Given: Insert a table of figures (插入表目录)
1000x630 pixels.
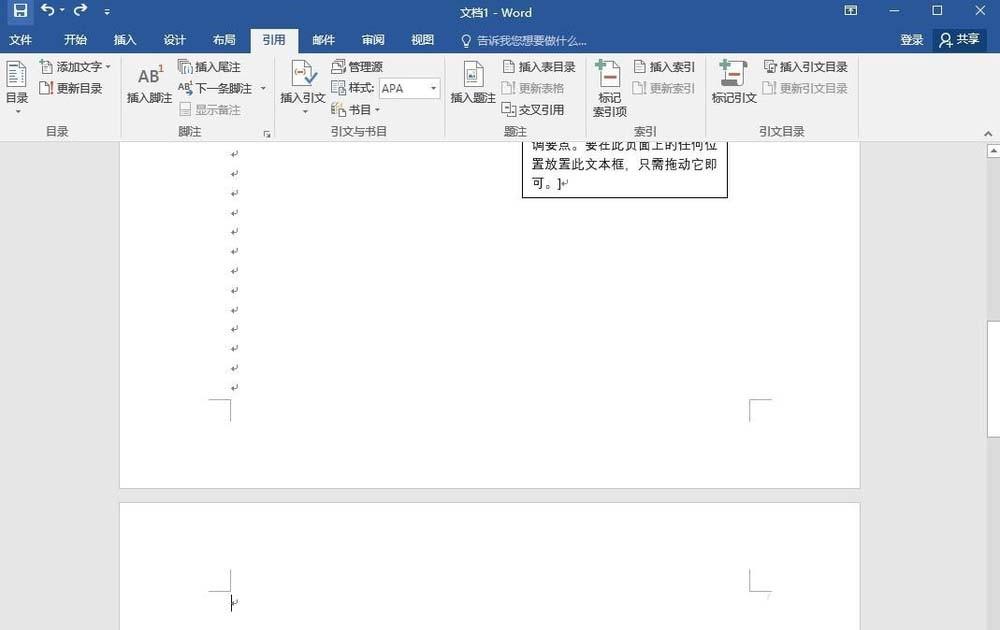Looking at the screenshot, I should (537, 66).
